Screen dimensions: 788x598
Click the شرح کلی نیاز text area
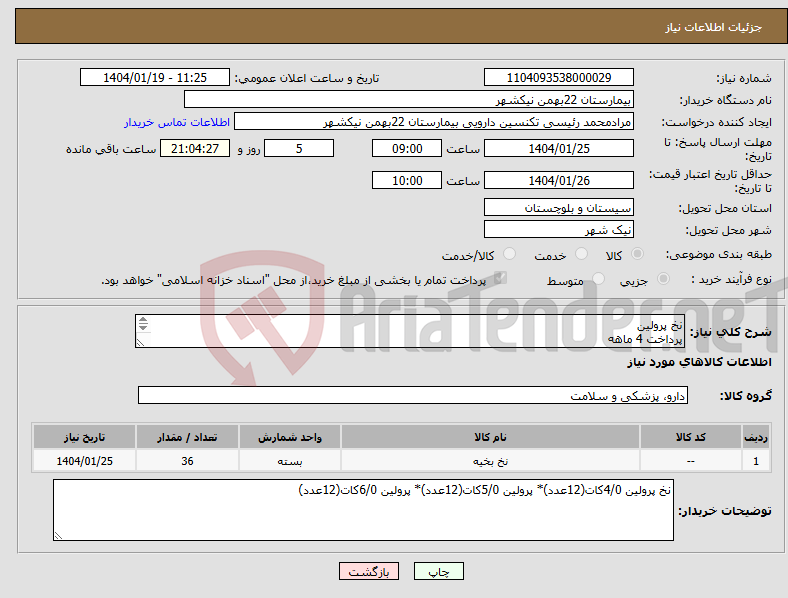(410, 331)
